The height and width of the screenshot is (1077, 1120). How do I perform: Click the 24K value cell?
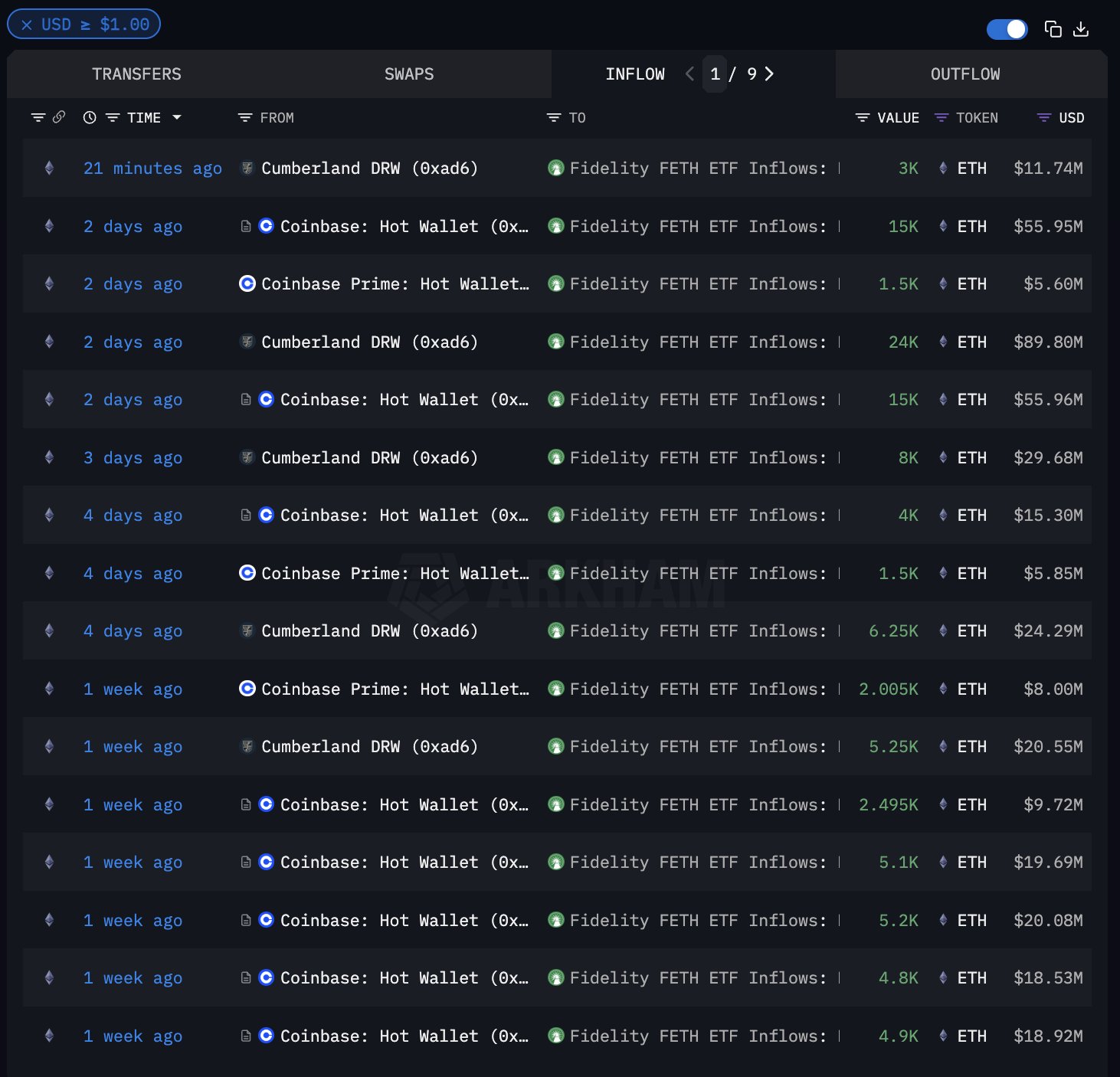click(903, 342)
